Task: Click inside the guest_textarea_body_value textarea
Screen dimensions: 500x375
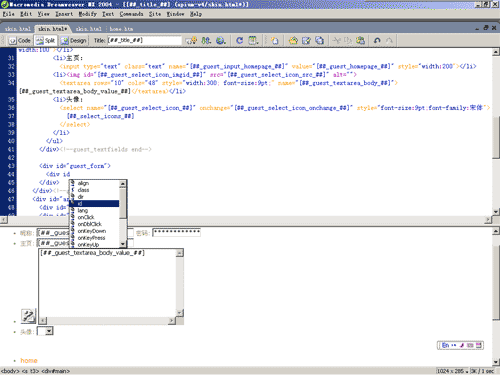Action: (107, 283)
